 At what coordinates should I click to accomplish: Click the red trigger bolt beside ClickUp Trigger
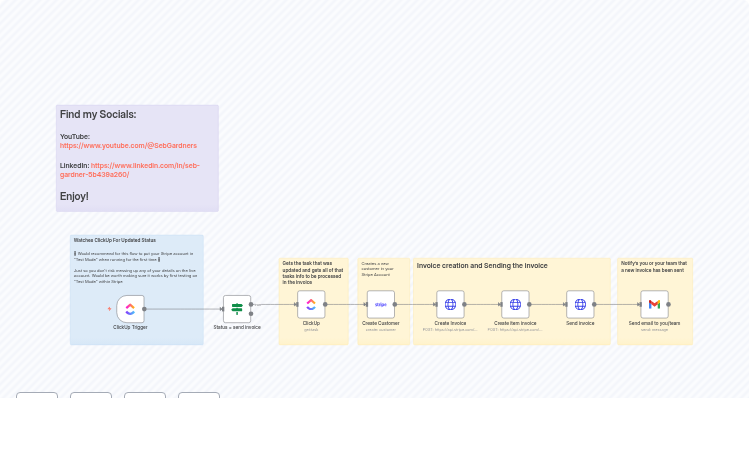pos(109,309)
